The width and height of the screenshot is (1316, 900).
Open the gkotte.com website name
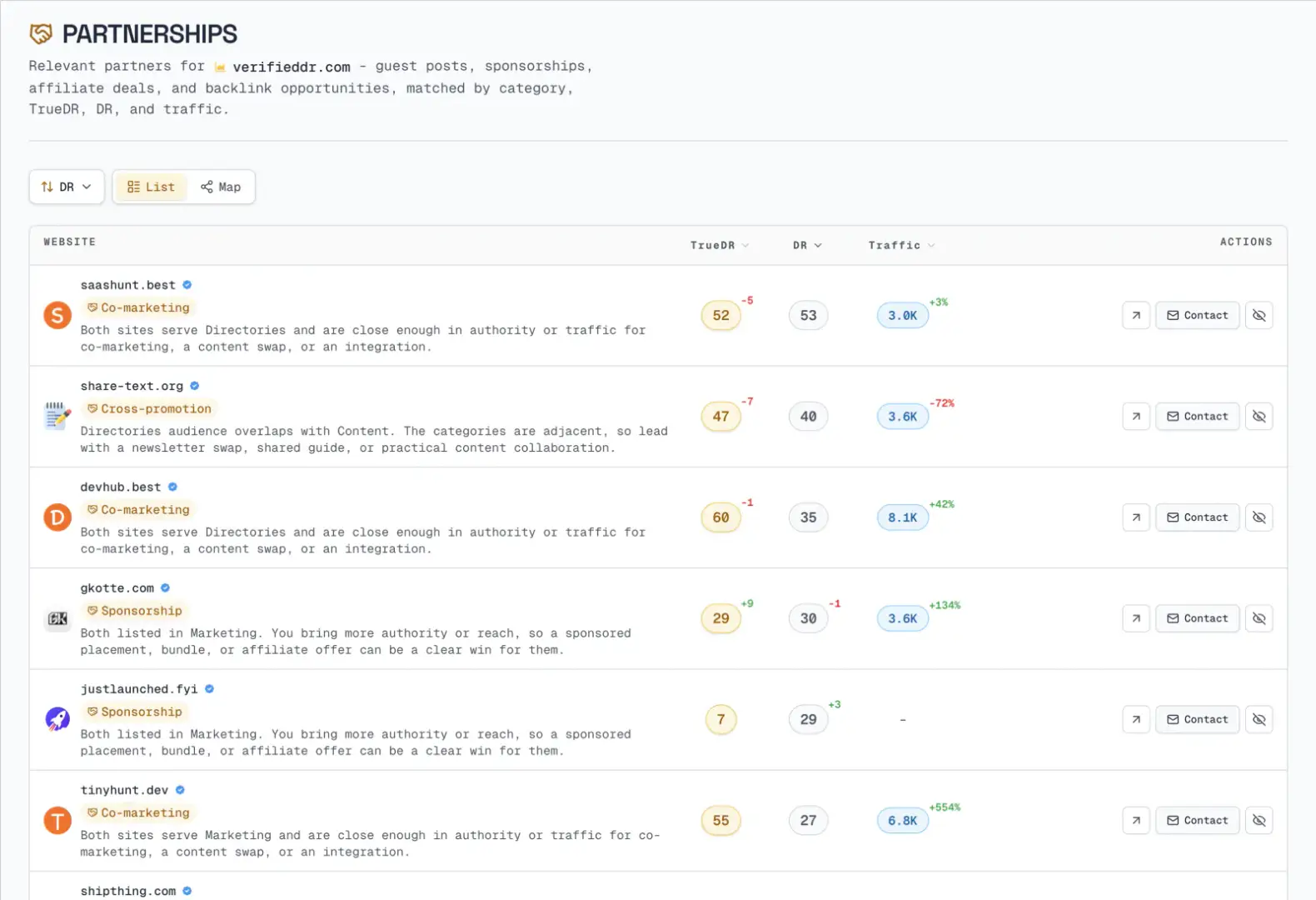(x=117, y=587)
